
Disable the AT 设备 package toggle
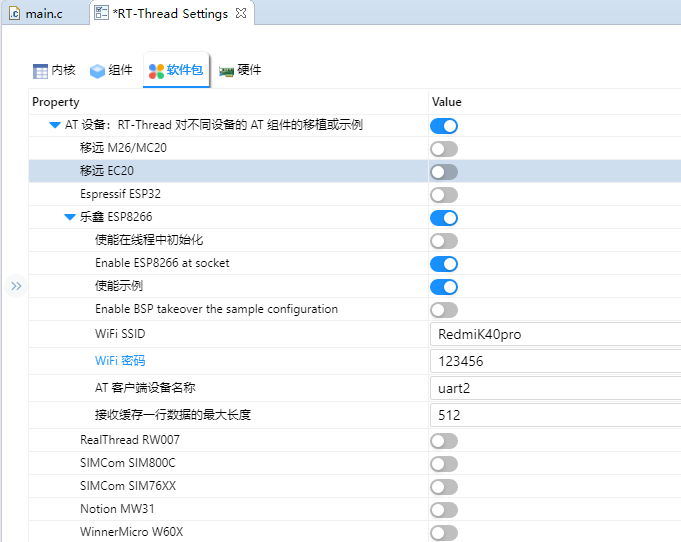(444, 126)
